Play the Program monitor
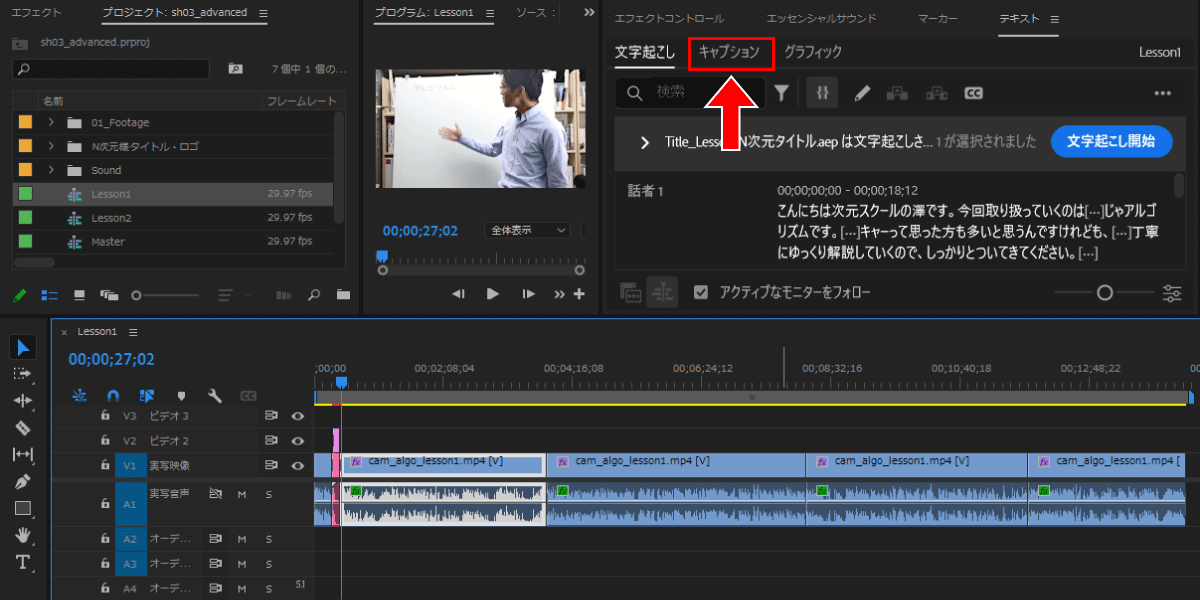 492,294
